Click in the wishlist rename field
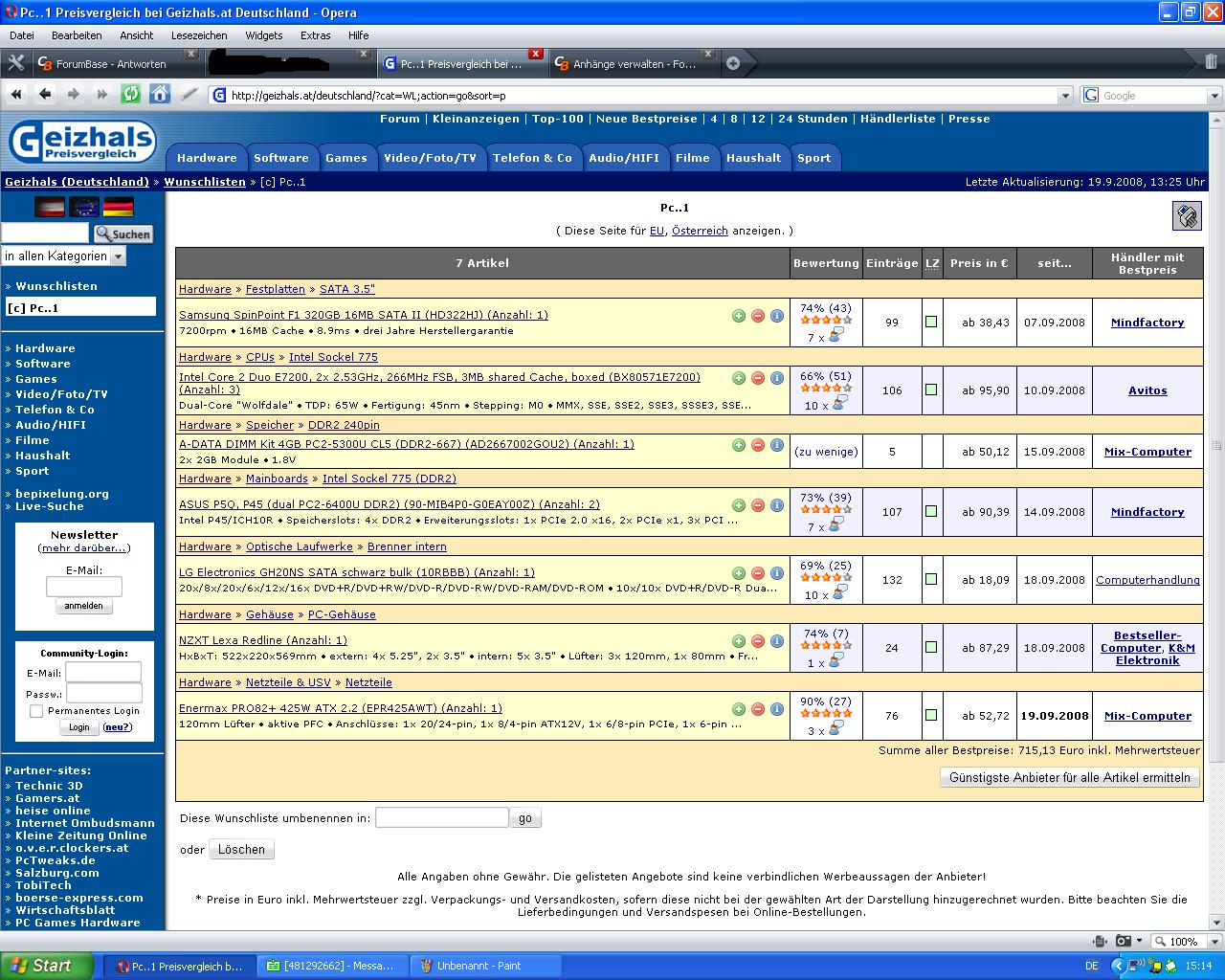The width and height of the screenshot is (1225, 980). point(441,817)
